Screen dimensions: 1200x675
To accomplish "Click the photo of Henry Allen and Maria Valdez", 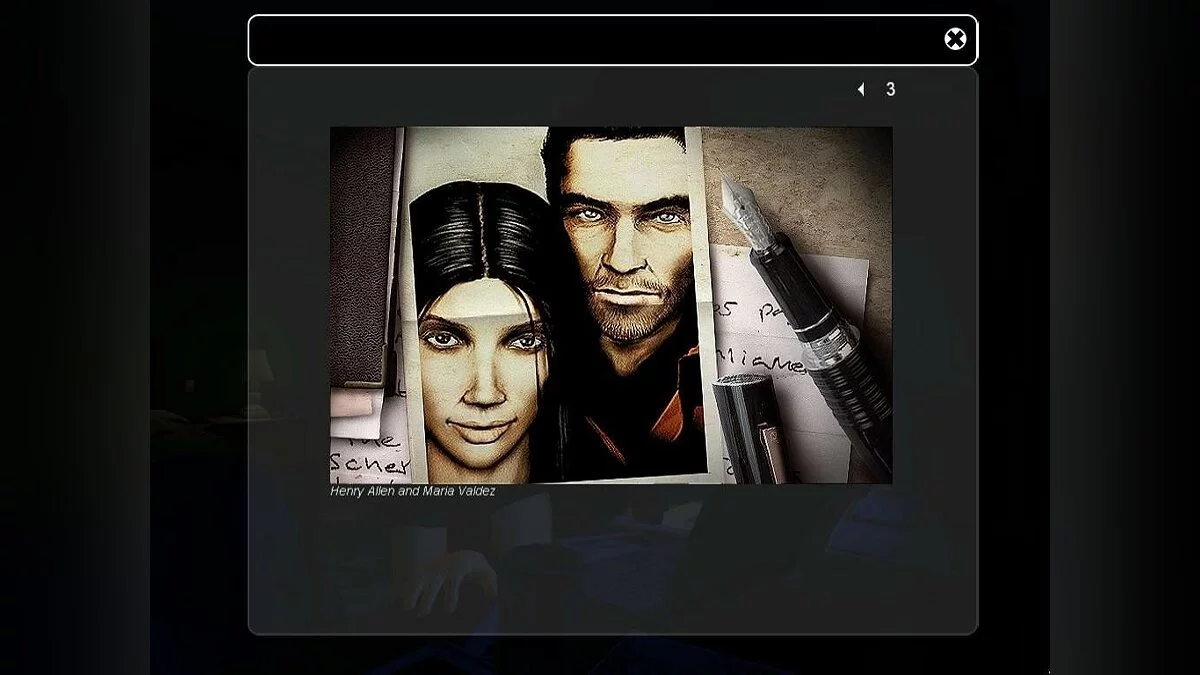I will (611, 305).
